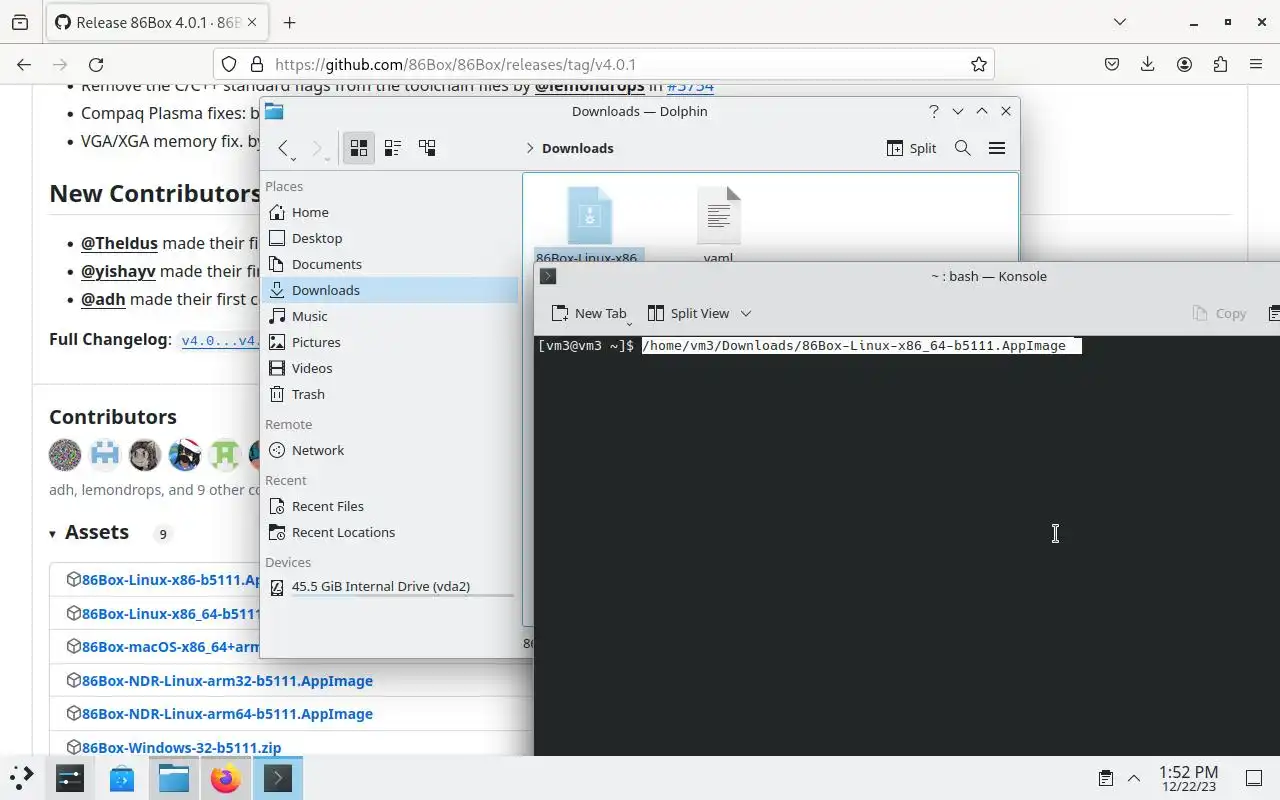Viewport: 1280px width, 800px height.
Task: Open Full Changelog v4.0 compare link
Action: click(220, 340)
